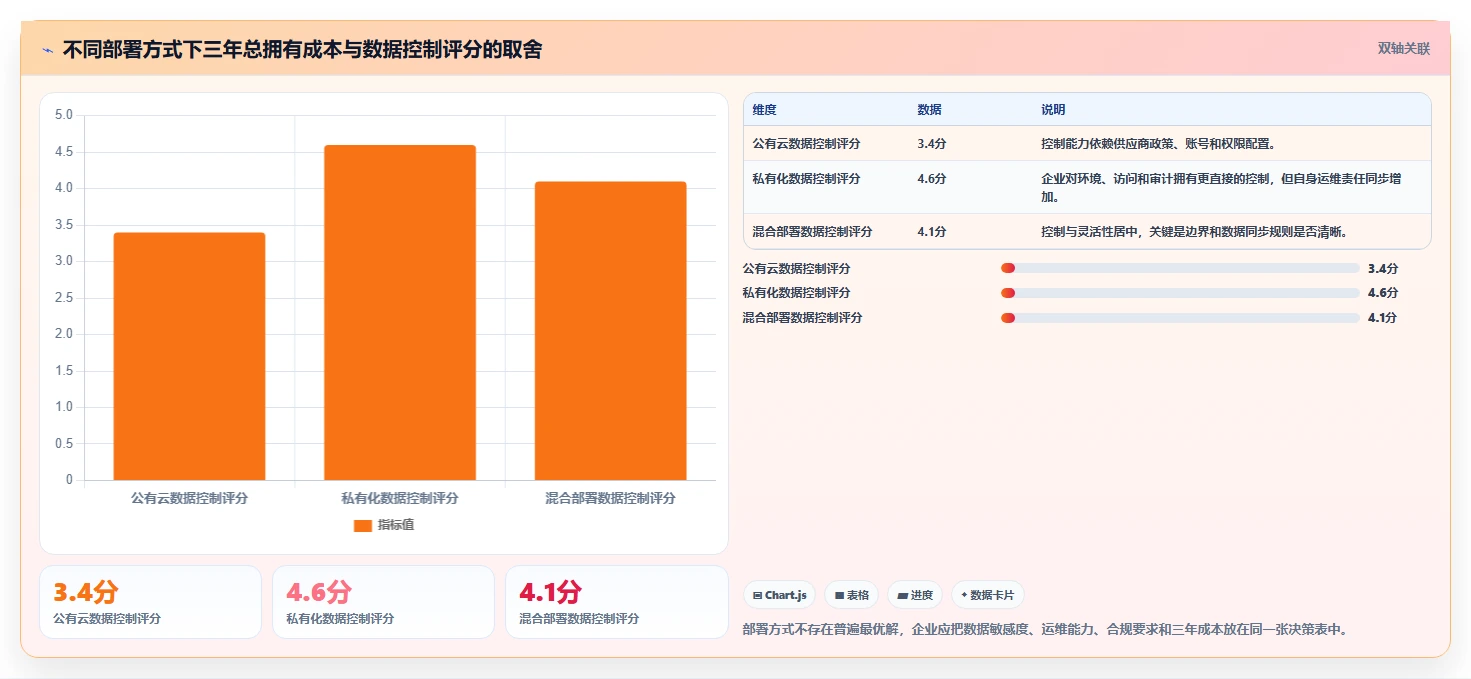Click the 4.6分 value in the table

[931, 179]
